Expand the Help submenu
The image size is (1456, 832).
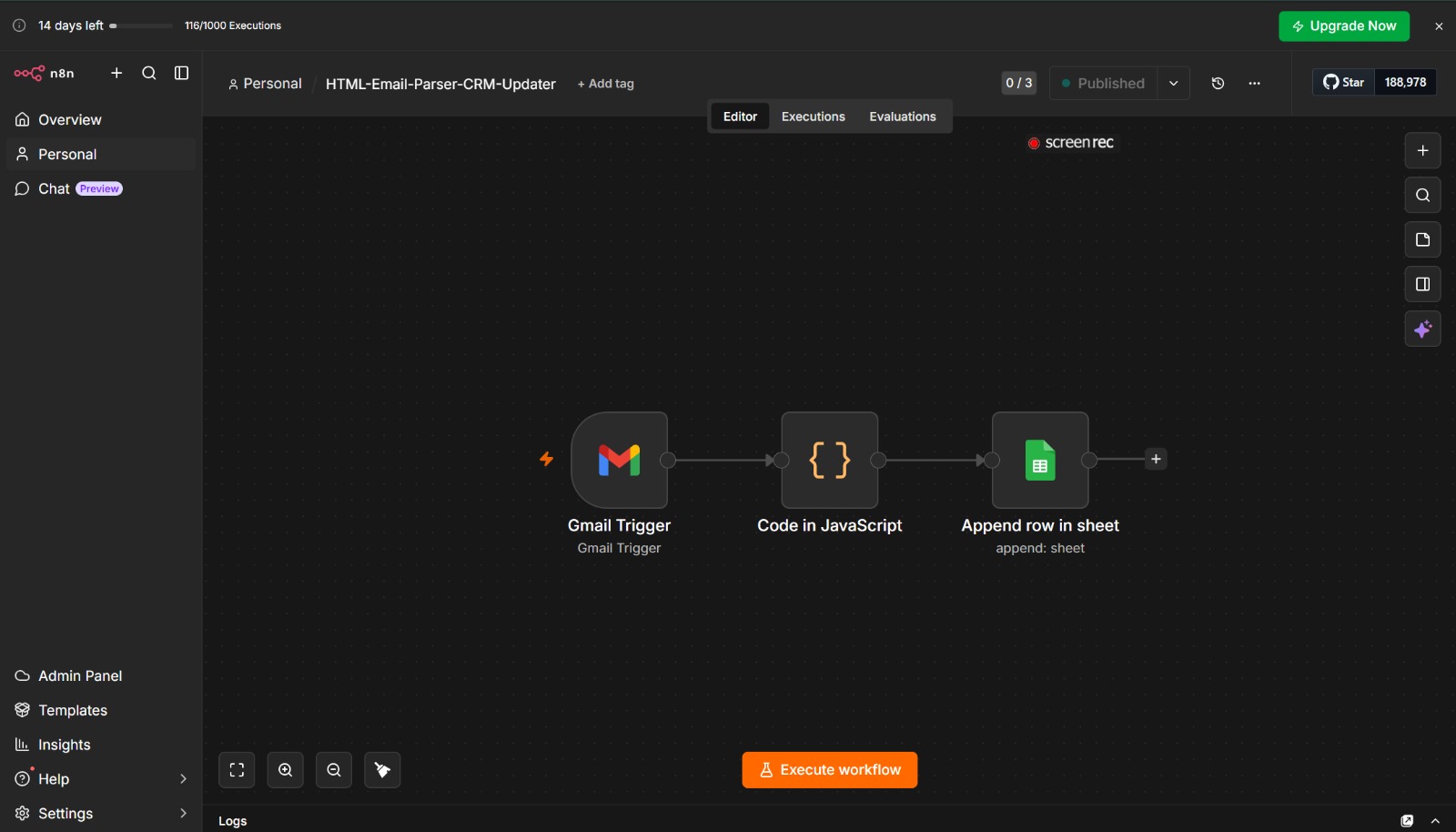(x=183, y=779)
